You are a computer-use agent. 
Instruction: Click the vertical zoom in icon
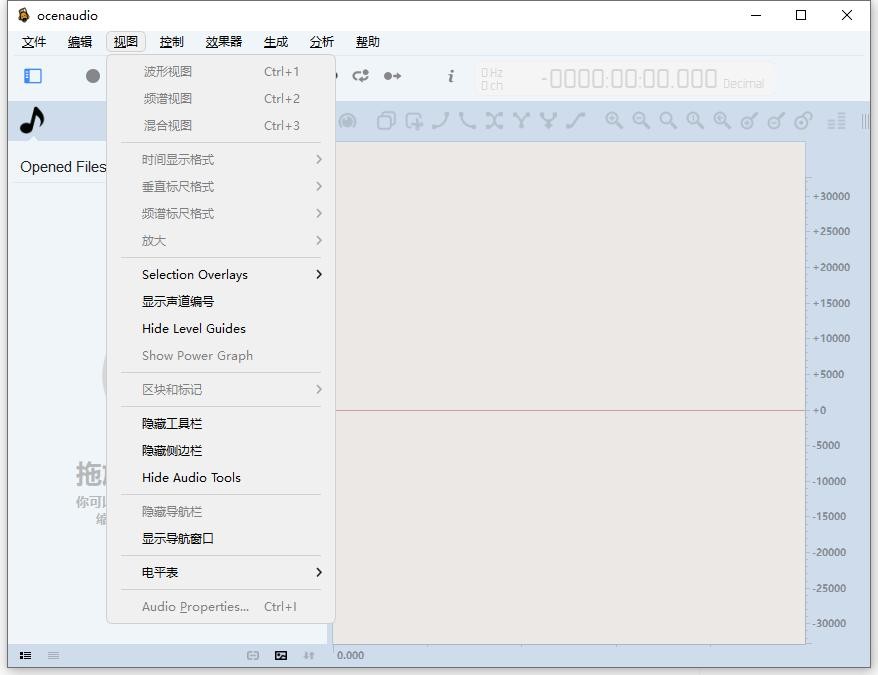pos(749,120)
